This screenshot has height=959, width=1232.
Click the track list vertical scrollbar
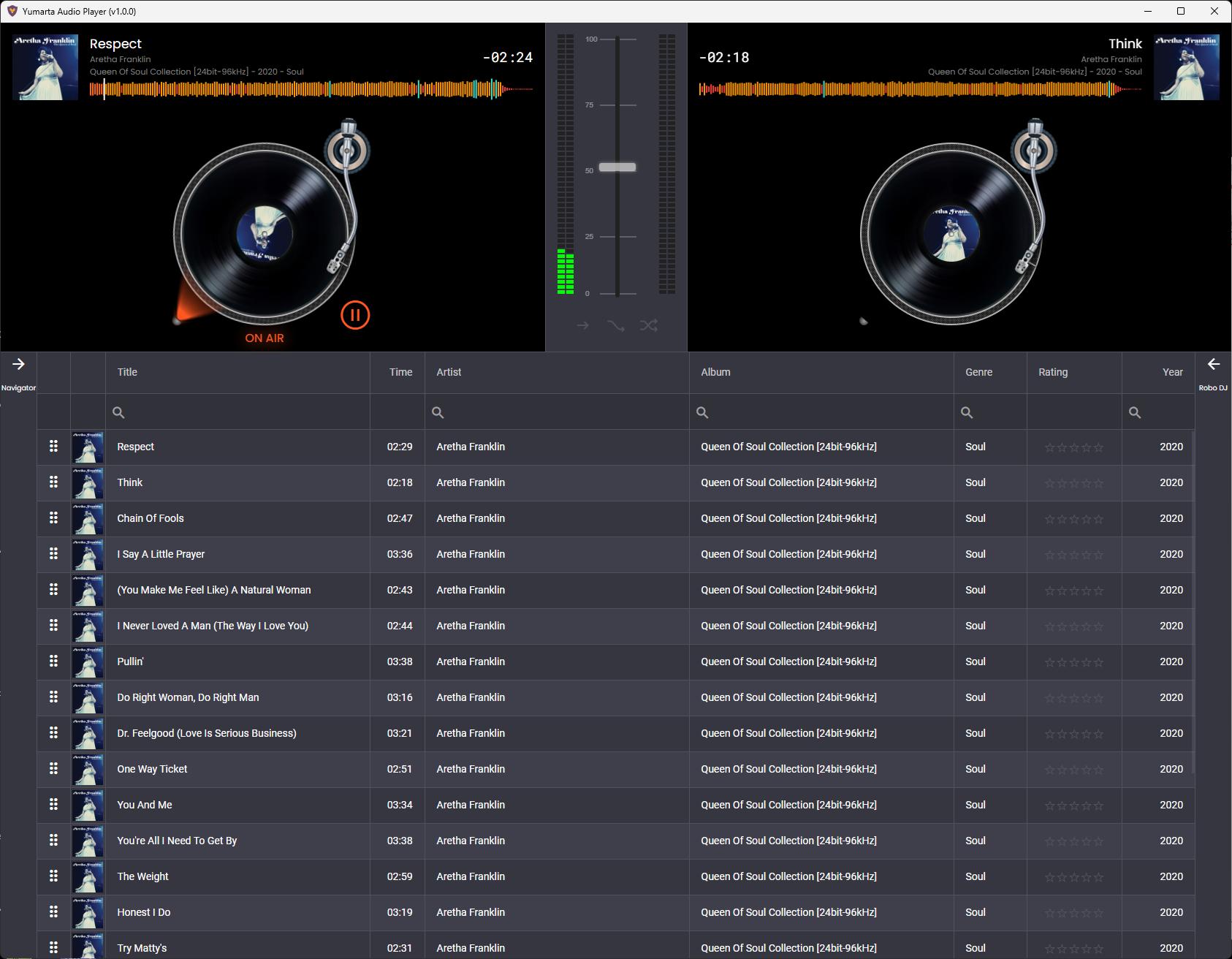1194,603
